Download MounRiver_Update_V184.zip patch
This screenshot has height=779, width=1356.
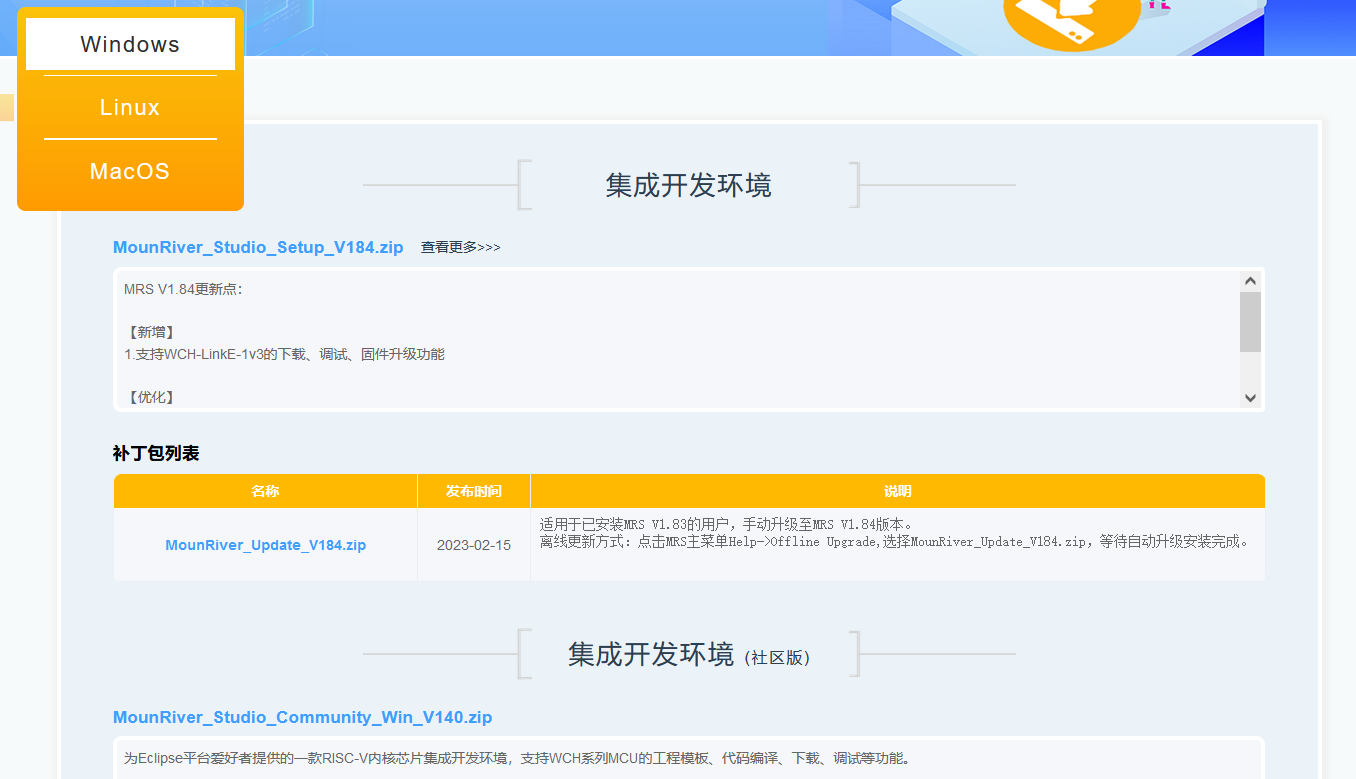coord(266,545)
